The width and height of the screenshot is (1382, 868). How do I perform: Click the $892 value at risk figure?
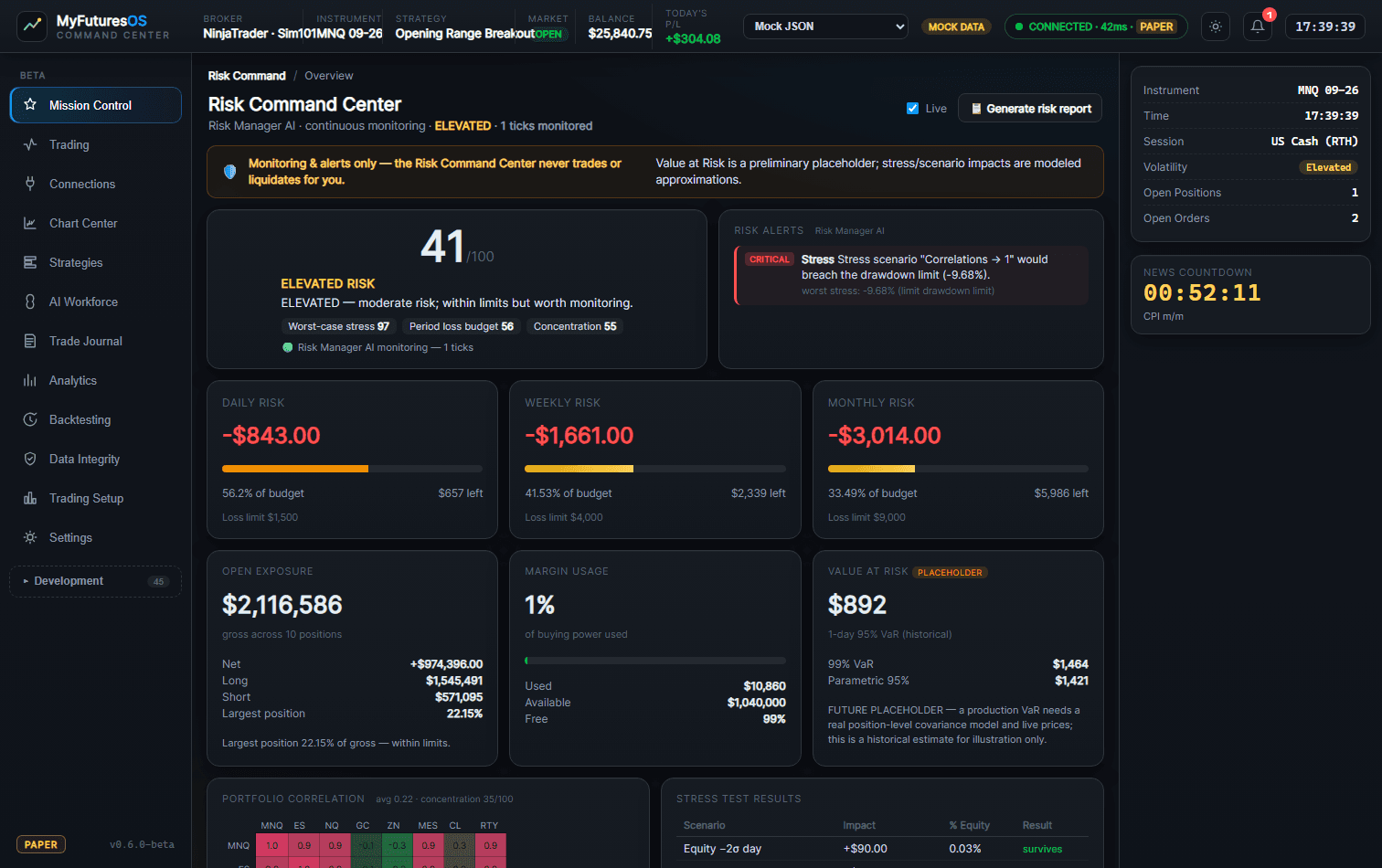[857, 605]
